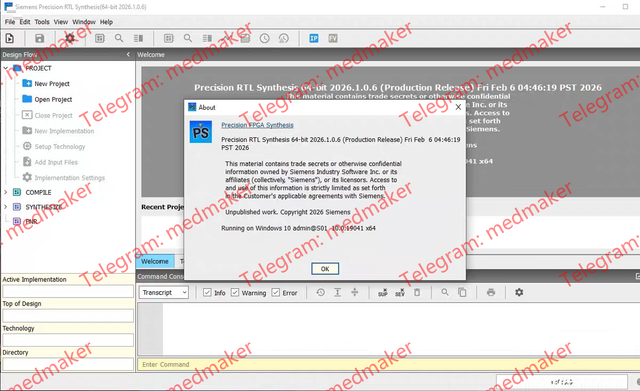Select New Project in Design Flow
Screen dimensions: 640x391
pos(52,84)
